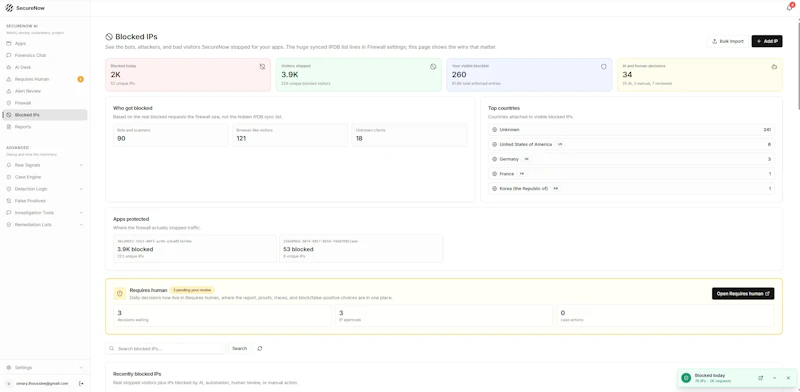Click the SecureNow logo icon

click(9, 8)
